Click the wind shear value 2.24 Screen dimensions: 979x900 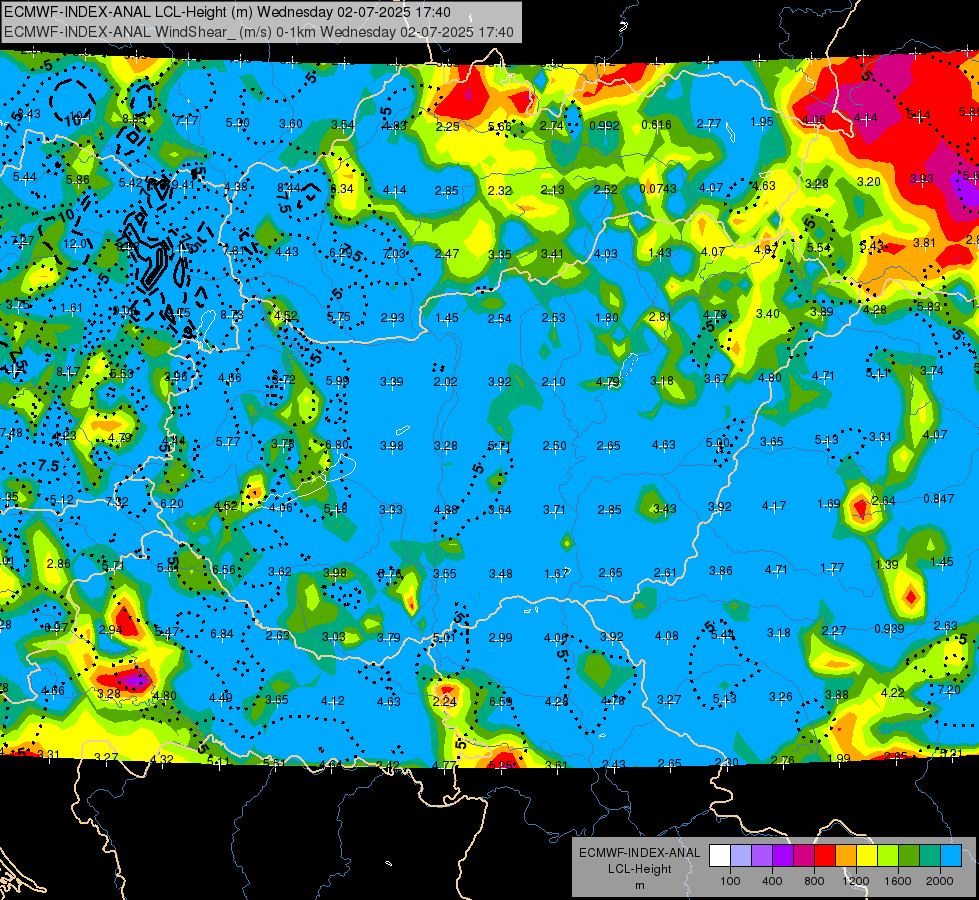click(x=445, y=701)
